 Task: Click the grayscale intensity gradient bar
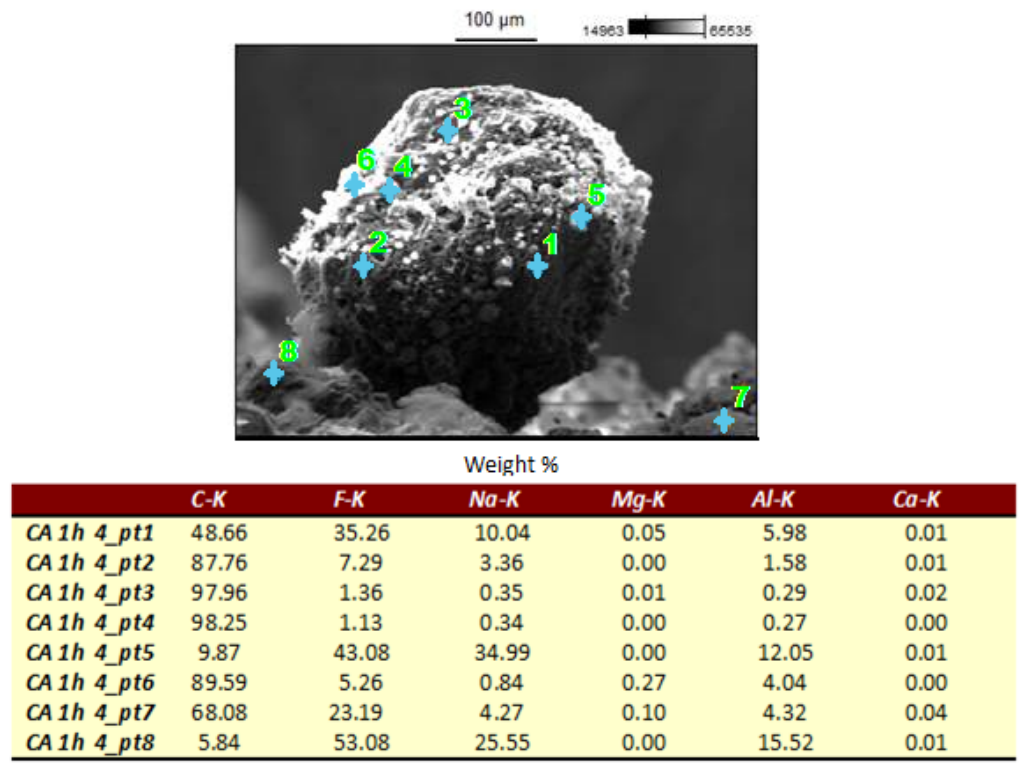pyautogui.click(x=667, y=28)
